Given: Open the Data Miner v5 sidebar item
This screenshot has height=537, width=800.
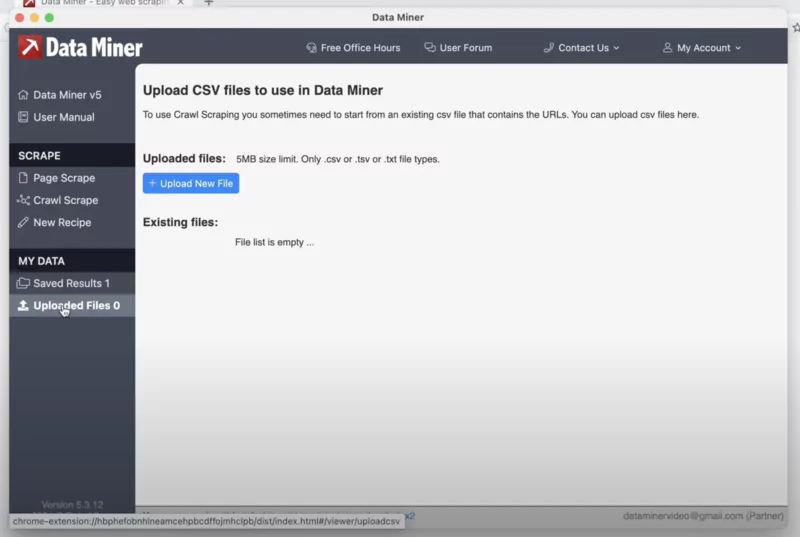Looking at the screenshot, I should tap(72, 95).
